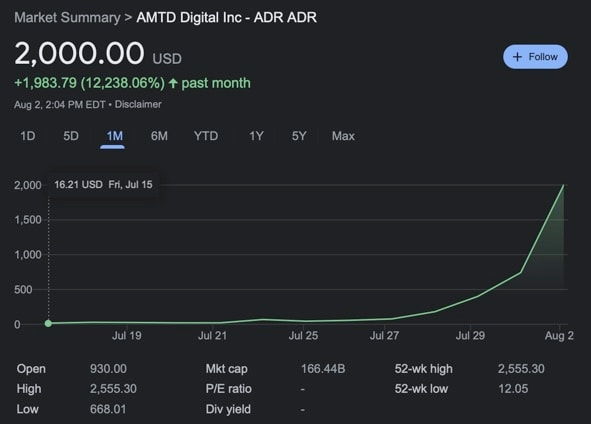The height and width of the screenshot is (424, 591).
Task: Click the Jul 29 axis label
Action: [x=470, y=335]
